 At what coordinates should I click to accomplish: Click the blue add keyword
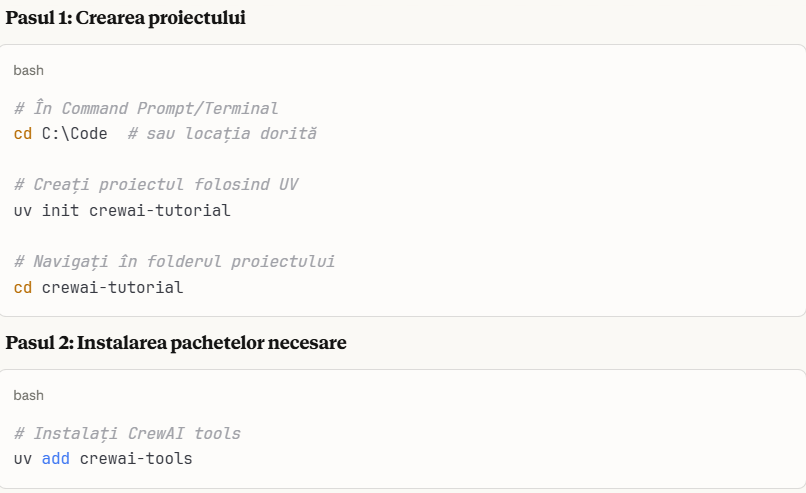(x=56, y=458)
